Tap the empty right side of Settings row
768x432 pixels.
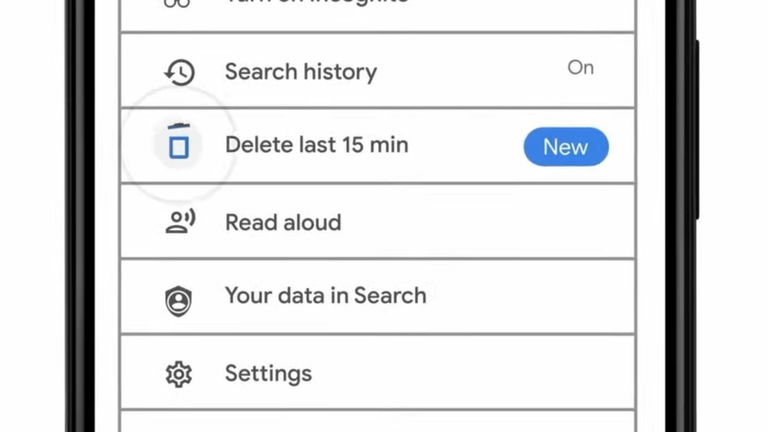click(473, 373)
